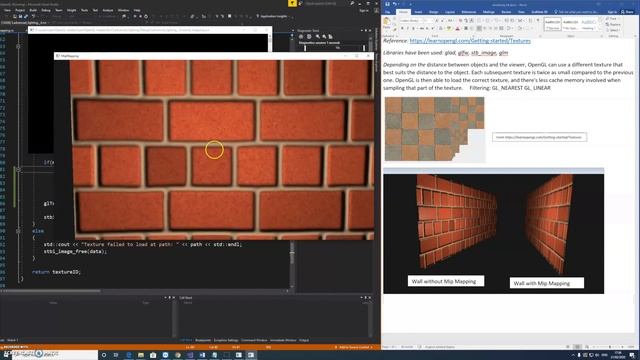
Task: Click the 'Wall with Mip Mapping' text box
Action: [547, 283]
